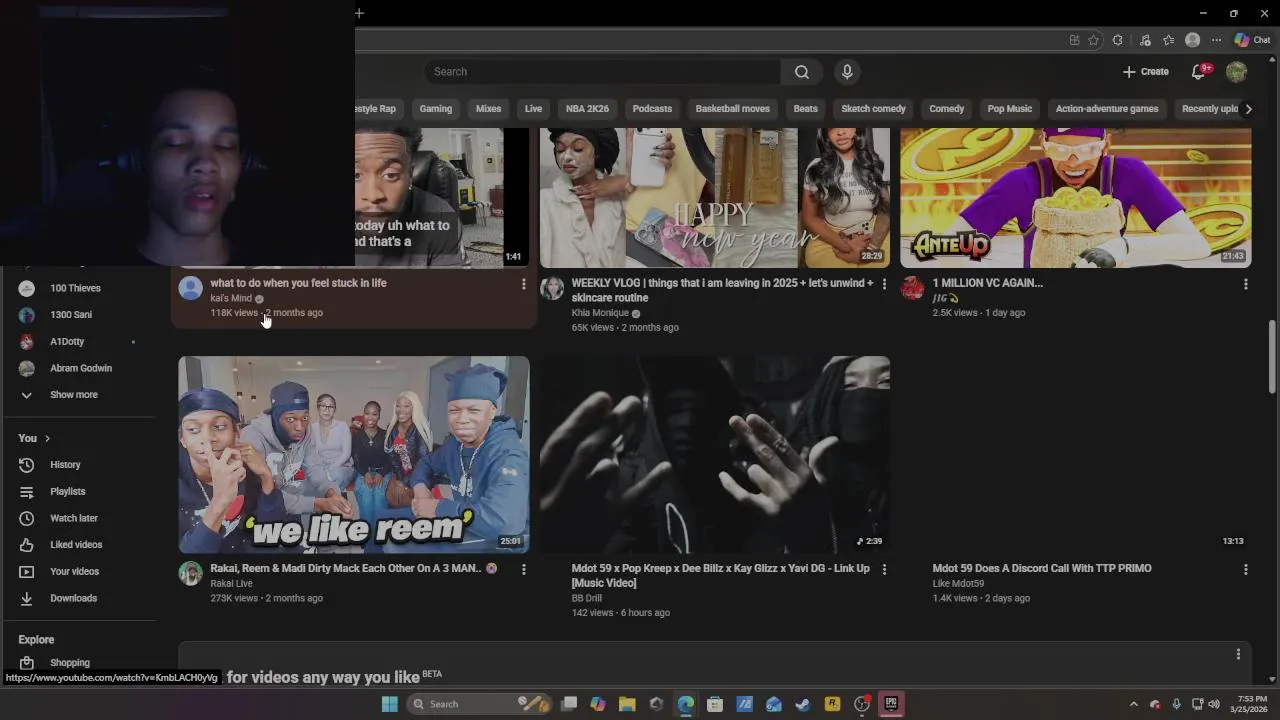Viewport: 1280px width, 720px height.
Task: Open the Edge browser profile avatar
Action: pos(1192,40)
